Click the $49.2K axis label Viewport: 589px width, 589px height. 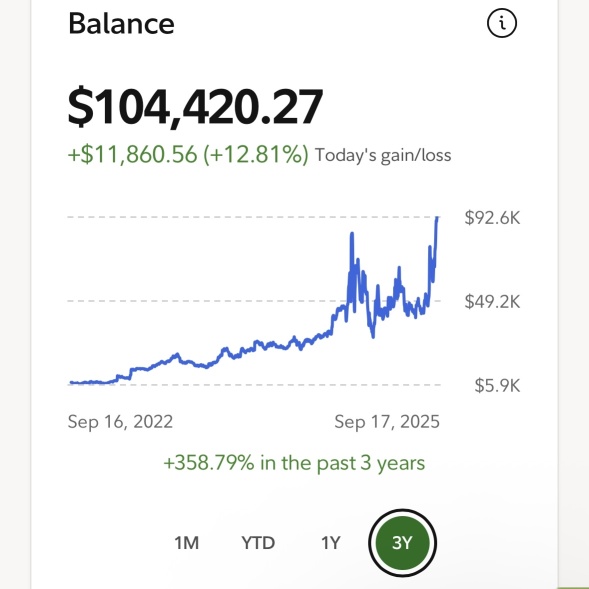[x=492, y=301]
